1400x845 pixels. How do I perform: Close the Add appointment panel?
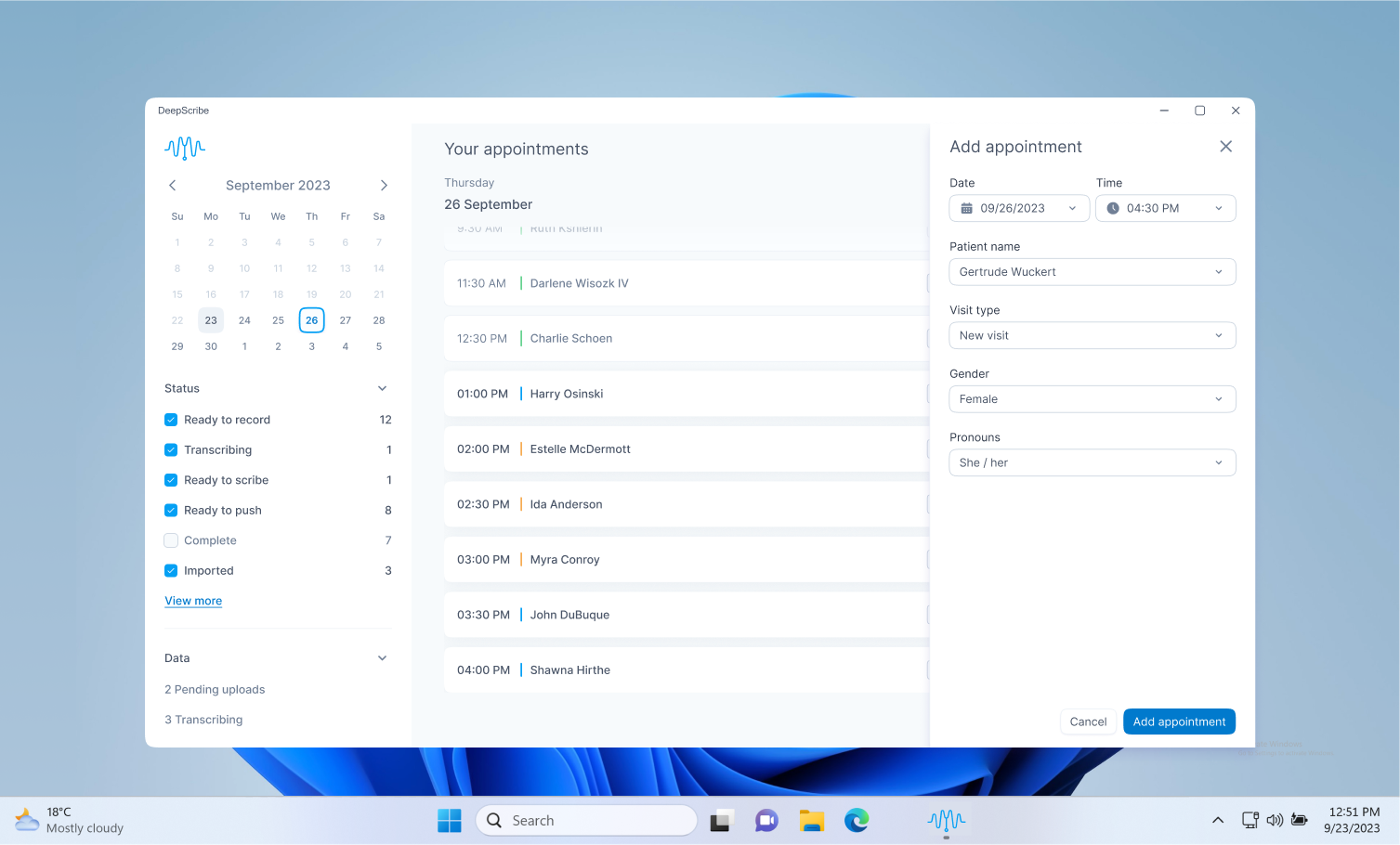click(x=1225, y=147)
